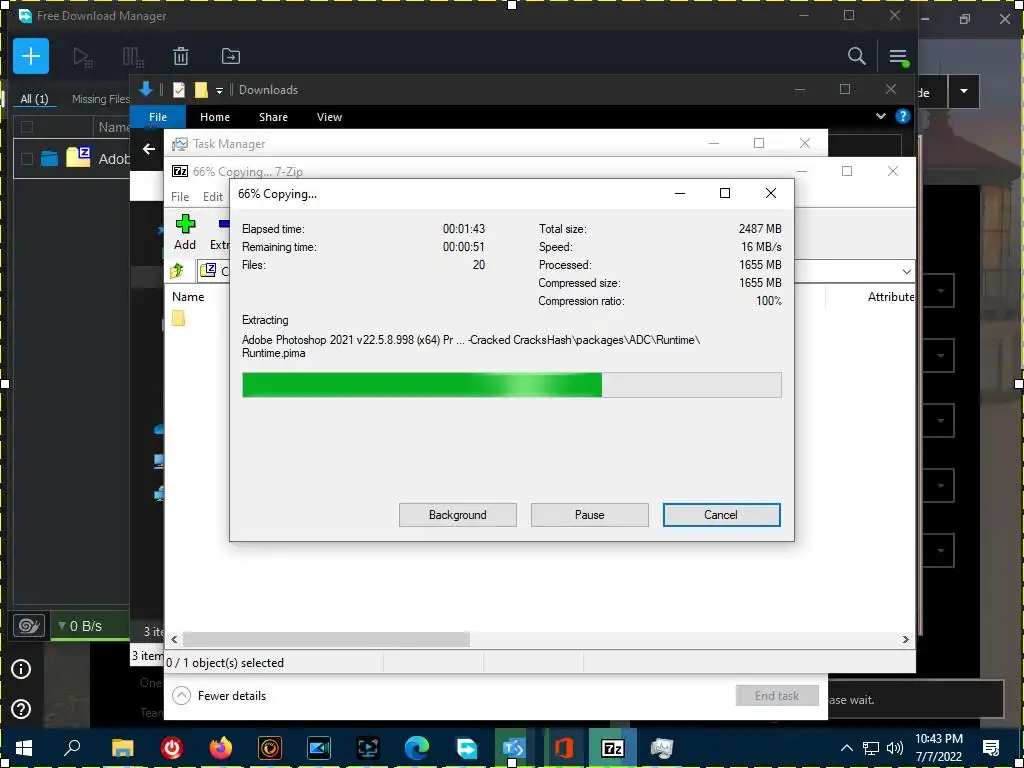Open File tab in the Downloads Explorer window
Image resolution: width=1024 pixels, height=768 pixels.
[158, 117]
